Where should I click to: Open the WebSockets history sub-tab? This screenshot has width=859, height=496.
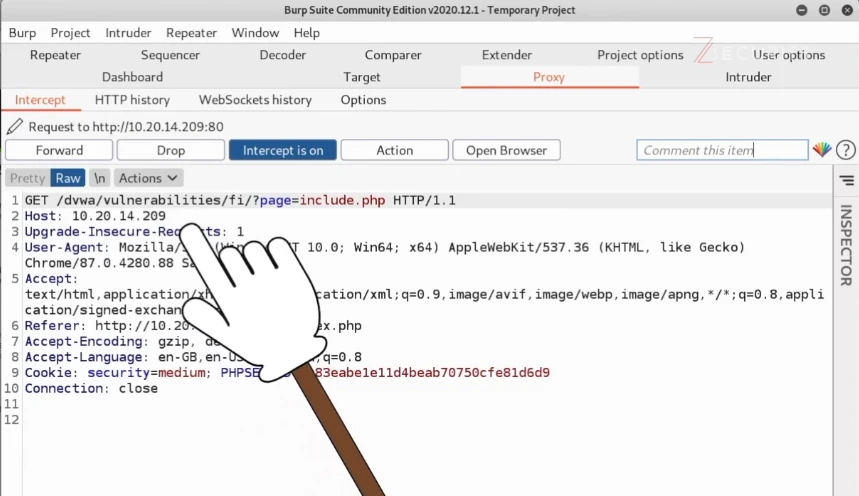click(x=255, y=100)
